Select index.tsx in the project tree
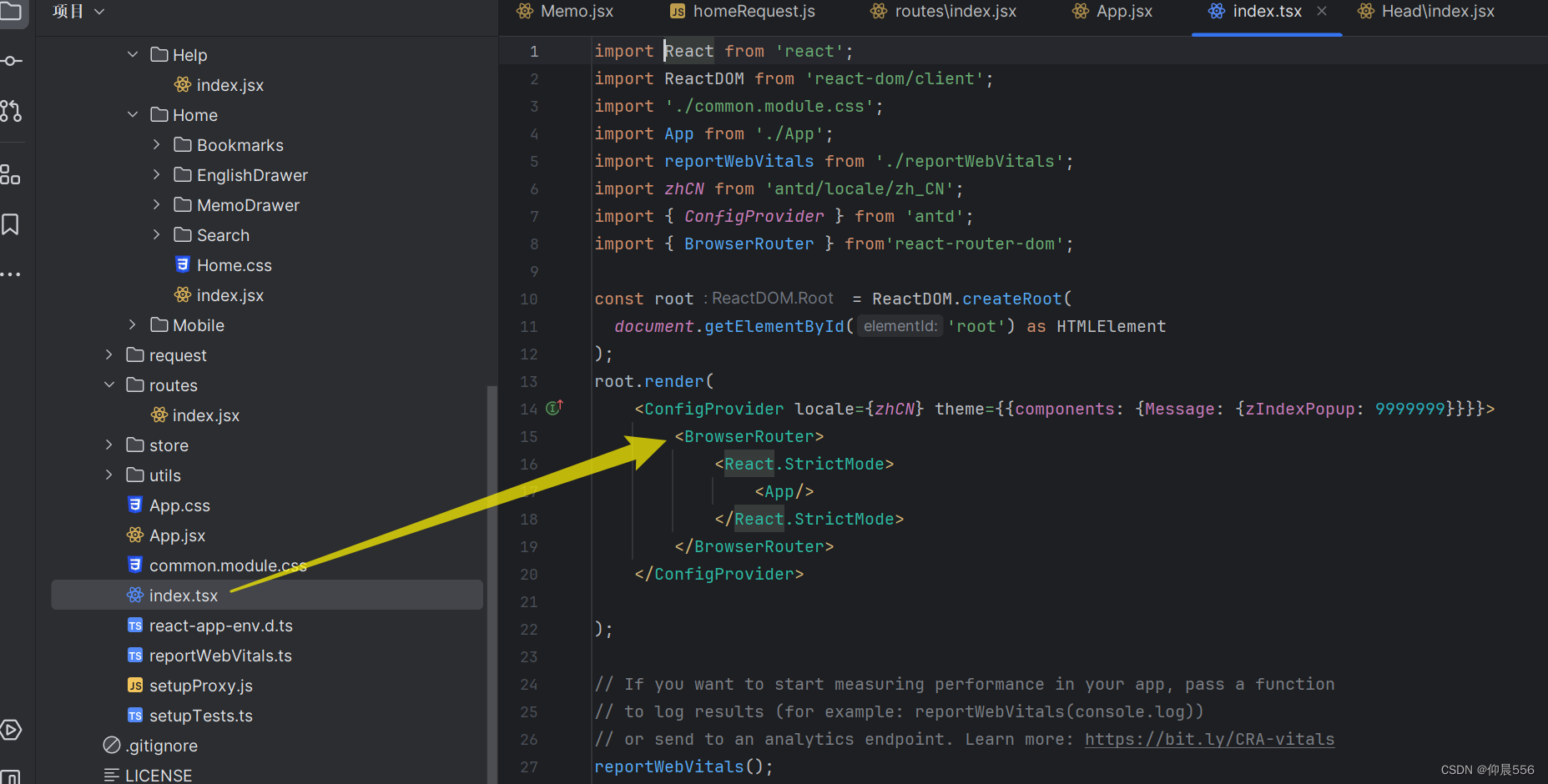 (267, 595)
